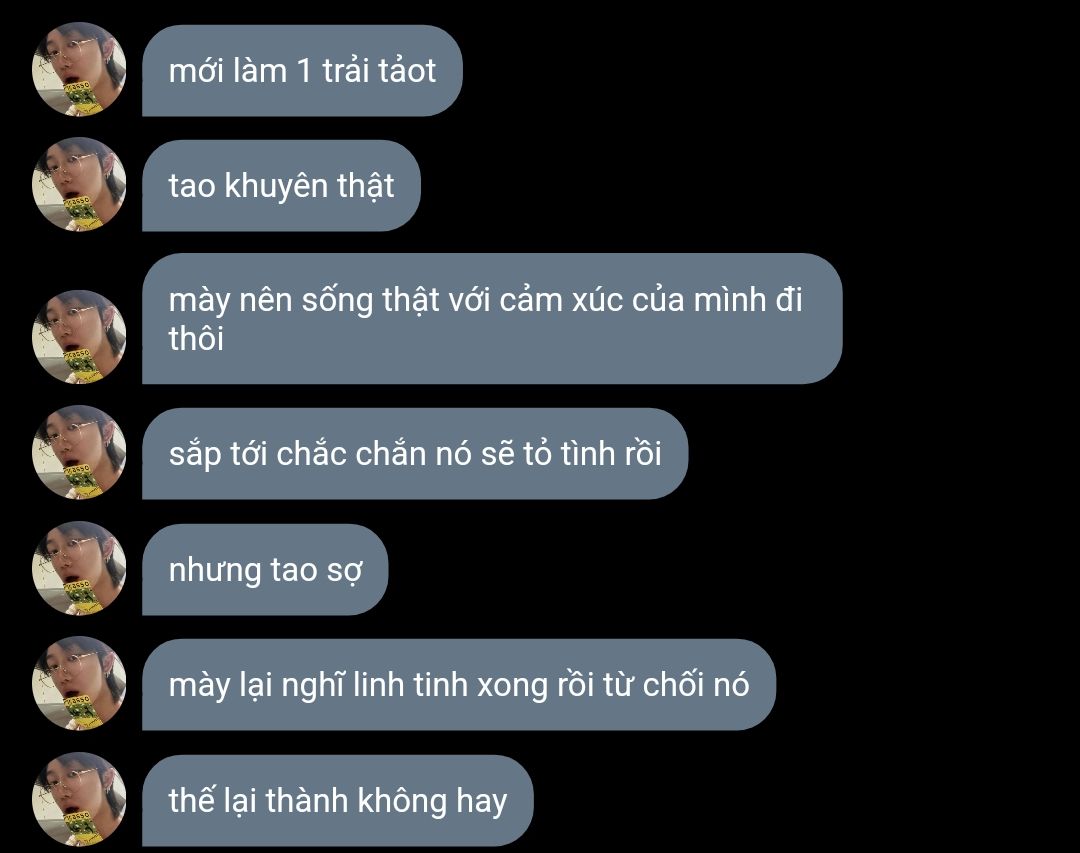
Task: Click avatar next to "sắp tới chắc chắn" message
Action: click(79, 453)
